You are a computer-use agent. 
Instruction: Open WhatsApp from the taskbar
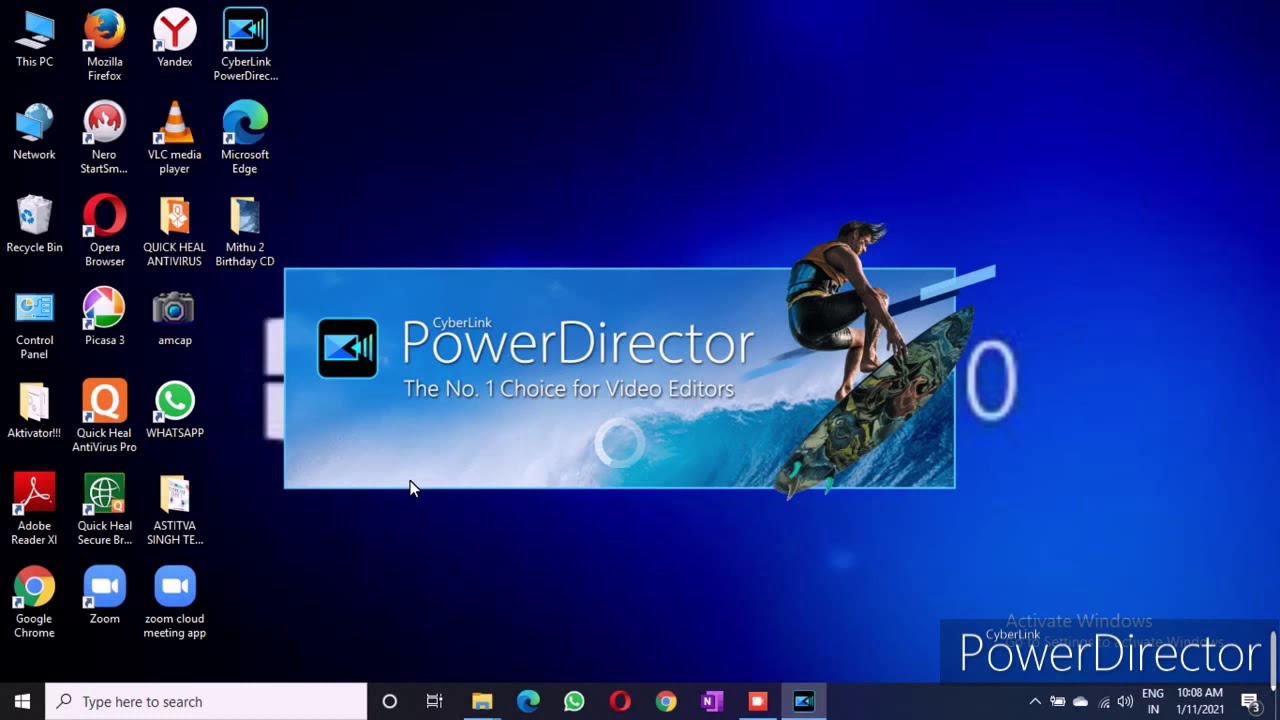[574, 701]
